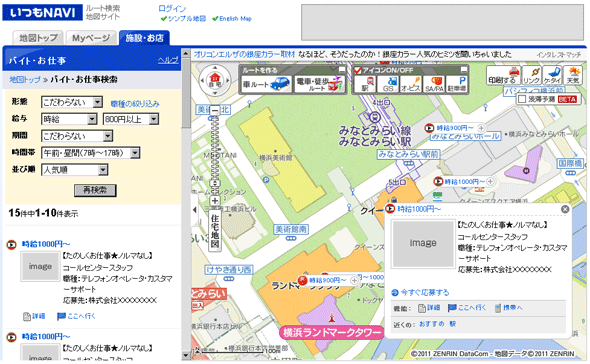This screenshot has height=364, width=590.
Task: Toggle the English Map check option
Action: [x=232, y=18]
